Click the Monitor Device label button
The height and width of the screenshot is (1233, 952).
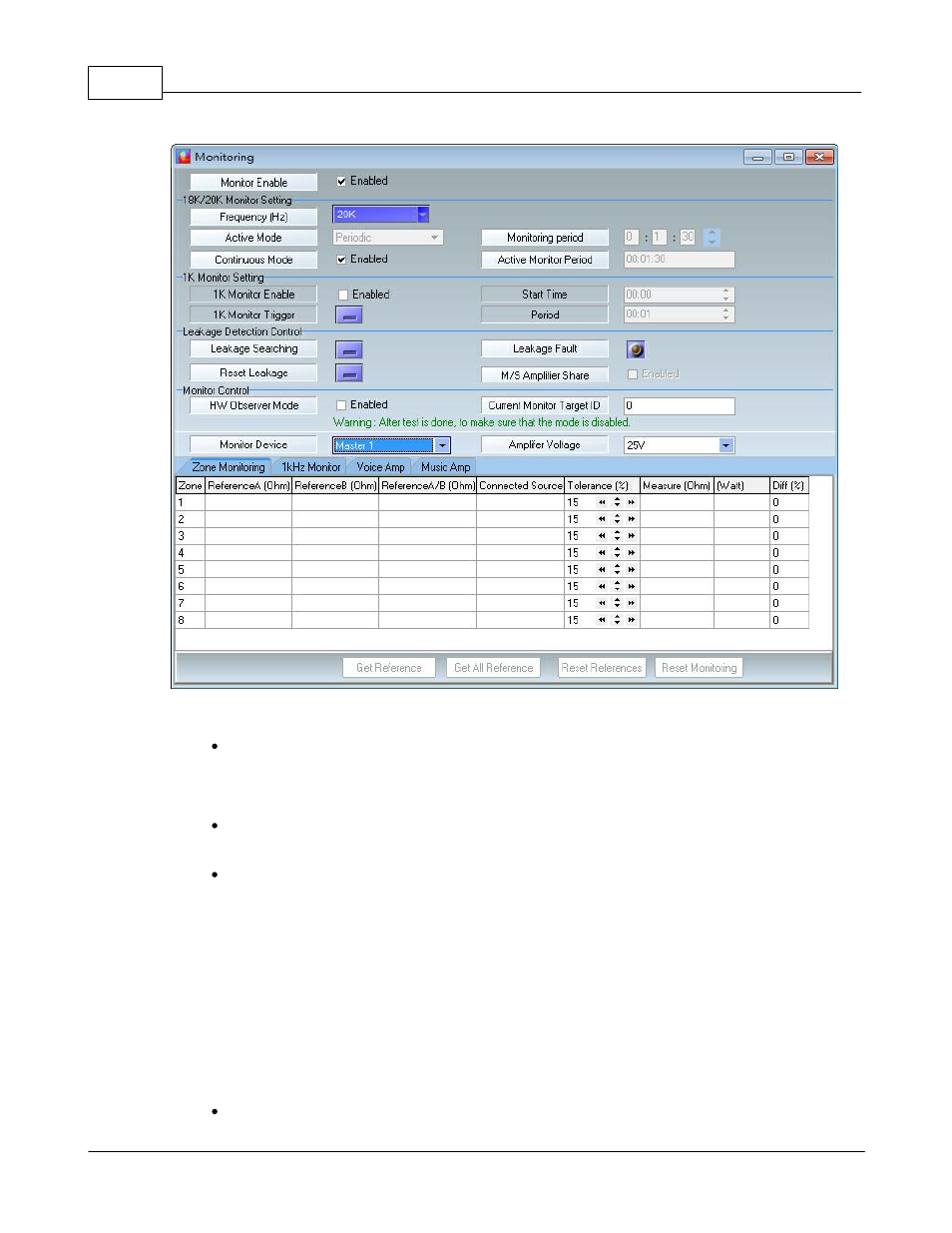[253, 445]
